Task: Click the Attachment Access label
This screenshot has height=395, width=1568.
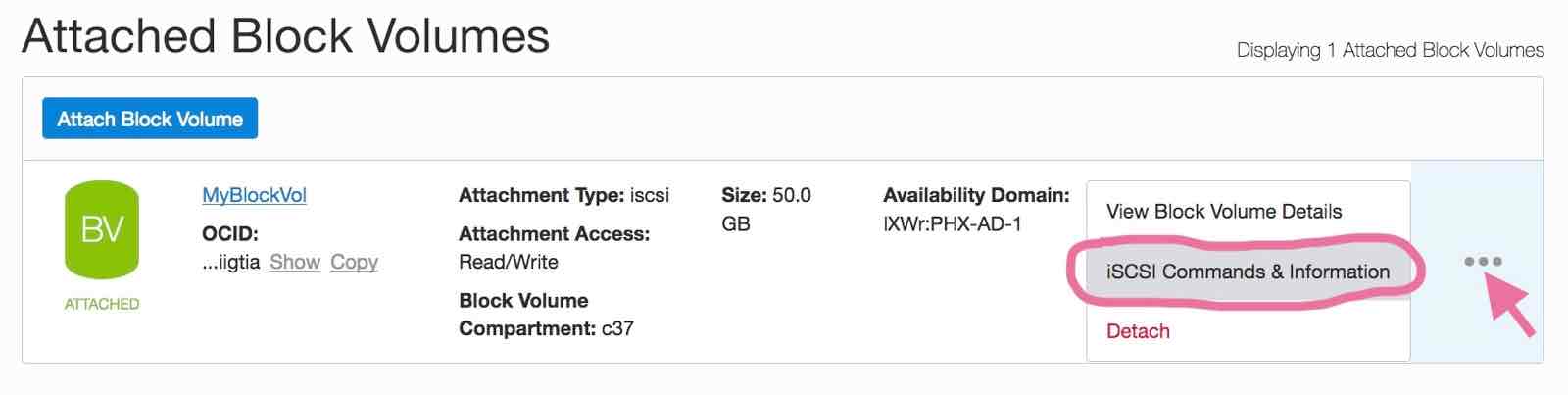Action: 554,233
